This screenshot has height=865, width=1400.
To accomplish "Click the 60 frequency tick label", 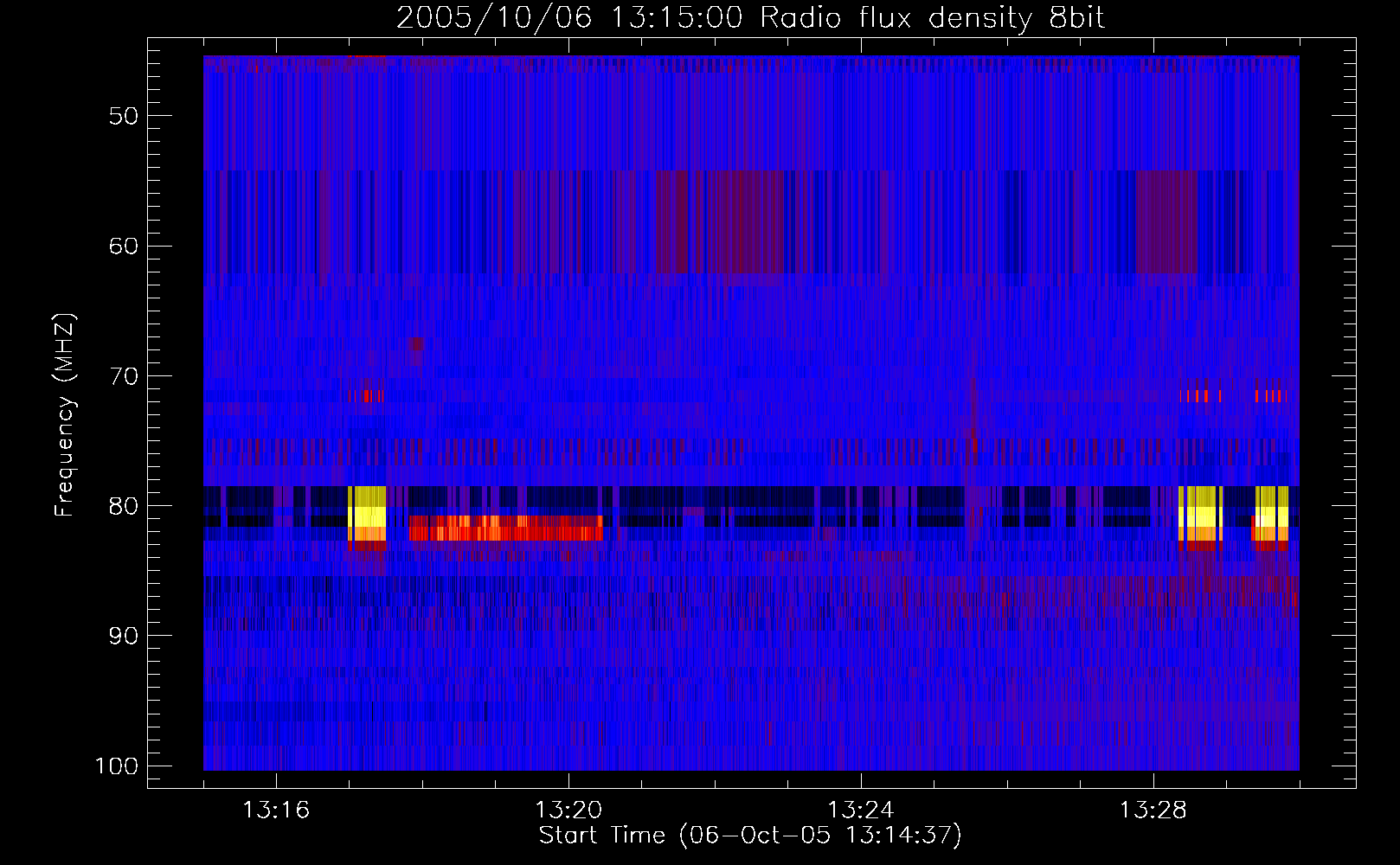I will 124,246.
